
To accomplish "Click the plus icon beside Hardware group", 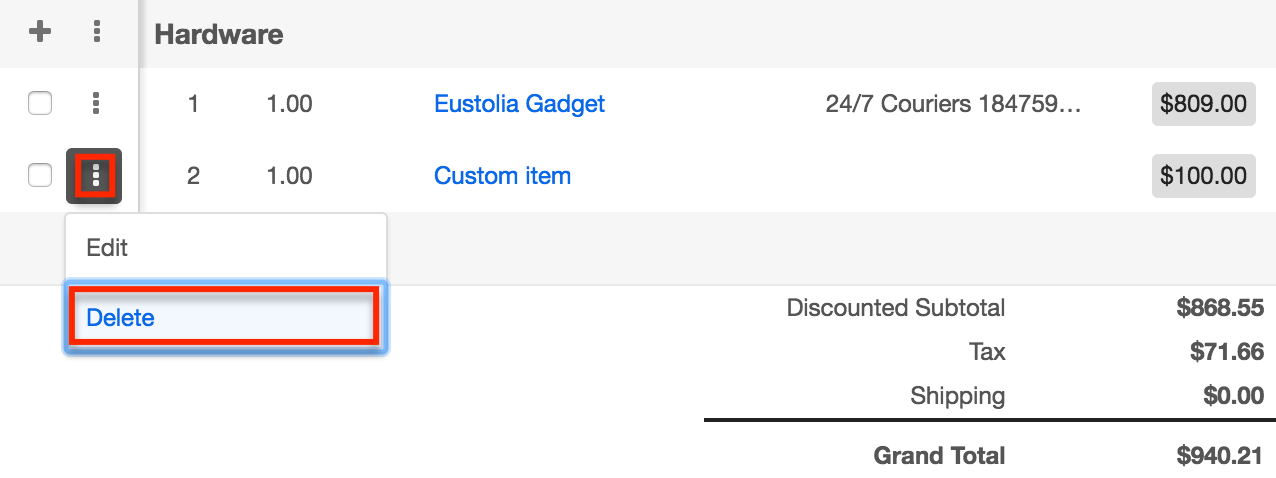I will pyautogui.click(x=39, y=32).
